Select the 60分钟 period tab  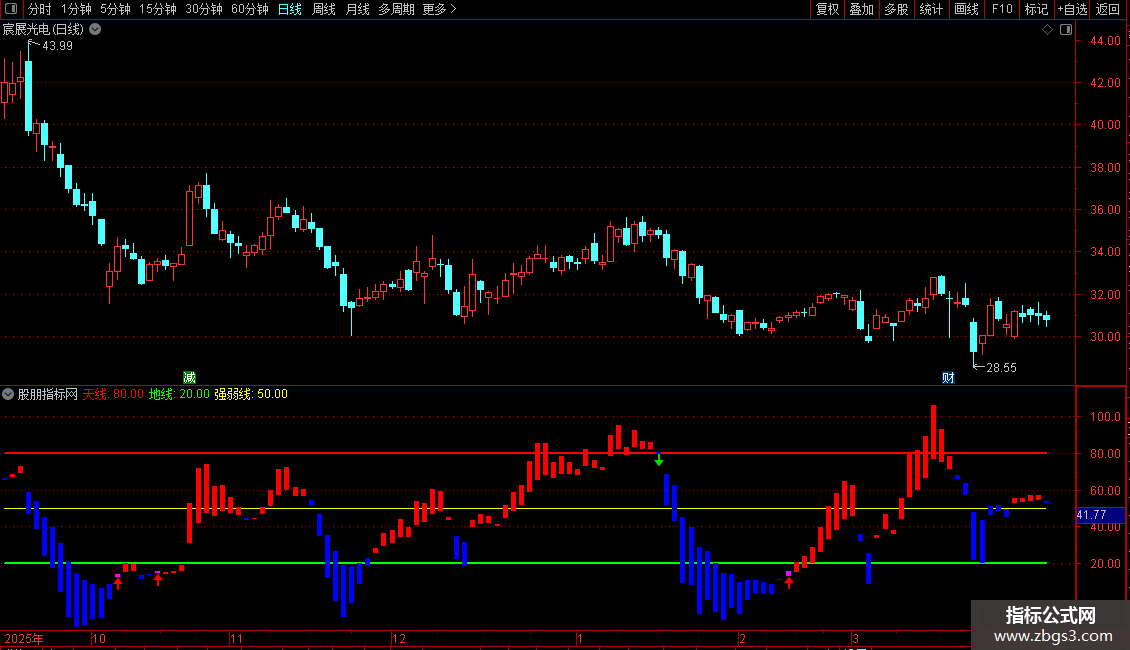point(250,9)
